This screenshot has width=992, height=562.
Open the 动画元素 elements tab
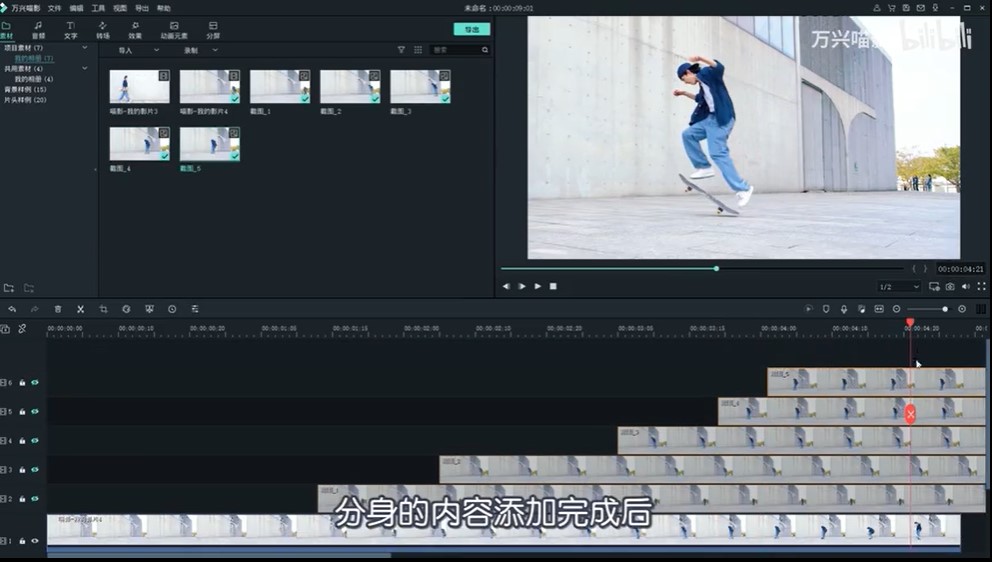pyautogui.click(x=174, y=30)
